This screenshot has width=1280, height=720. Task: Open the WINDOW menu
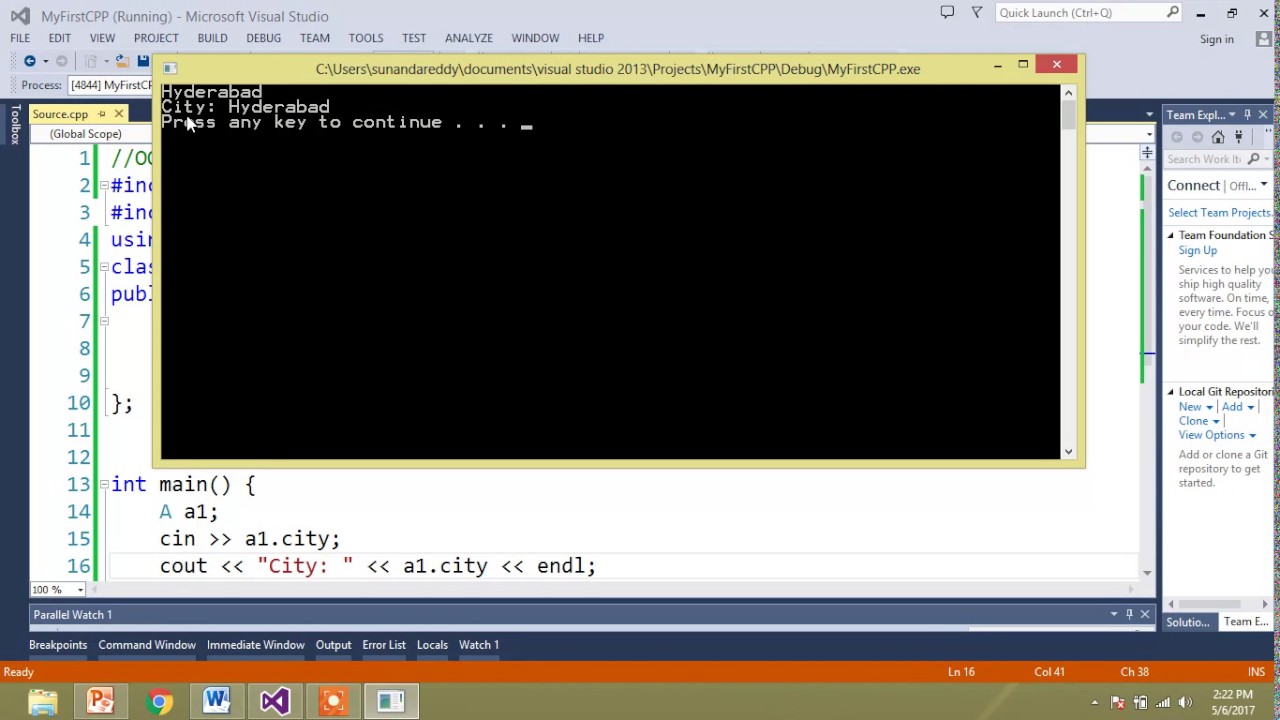(535, 38)
